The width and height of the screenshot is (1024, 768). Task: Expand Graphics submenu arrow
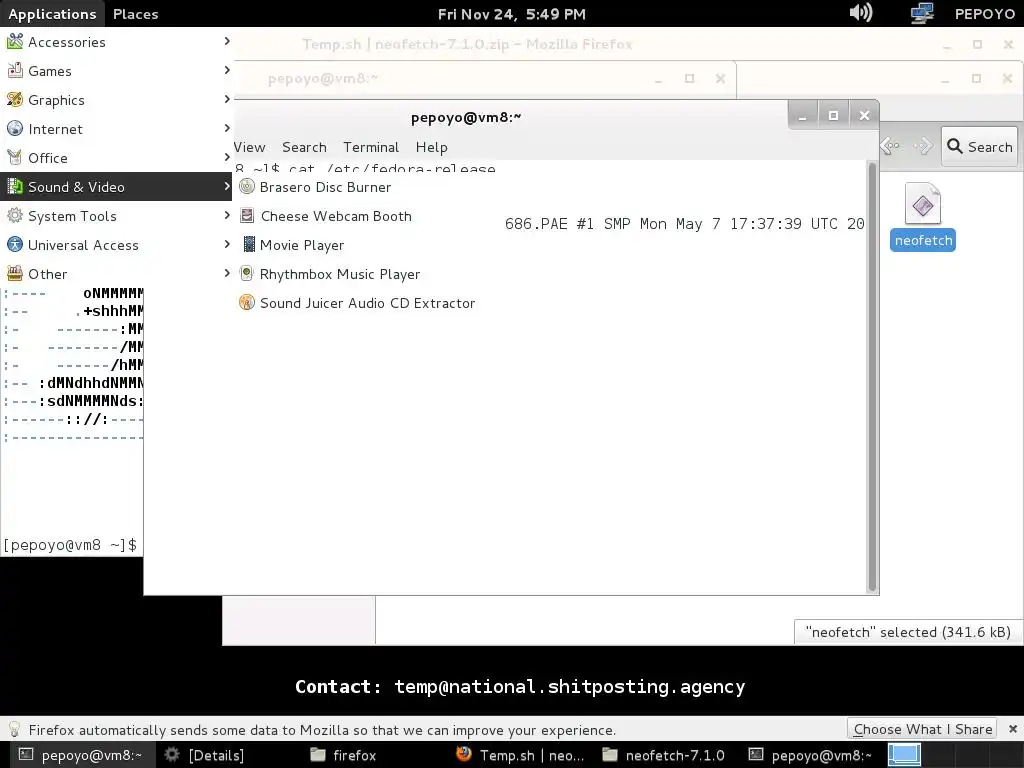(x=227, y=99)
